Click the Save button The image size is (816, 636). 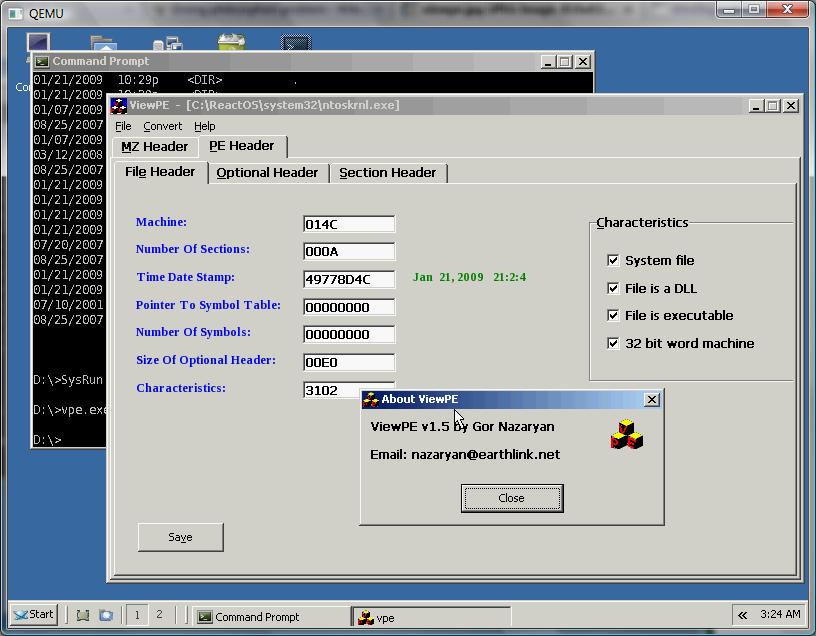point(181,537)
